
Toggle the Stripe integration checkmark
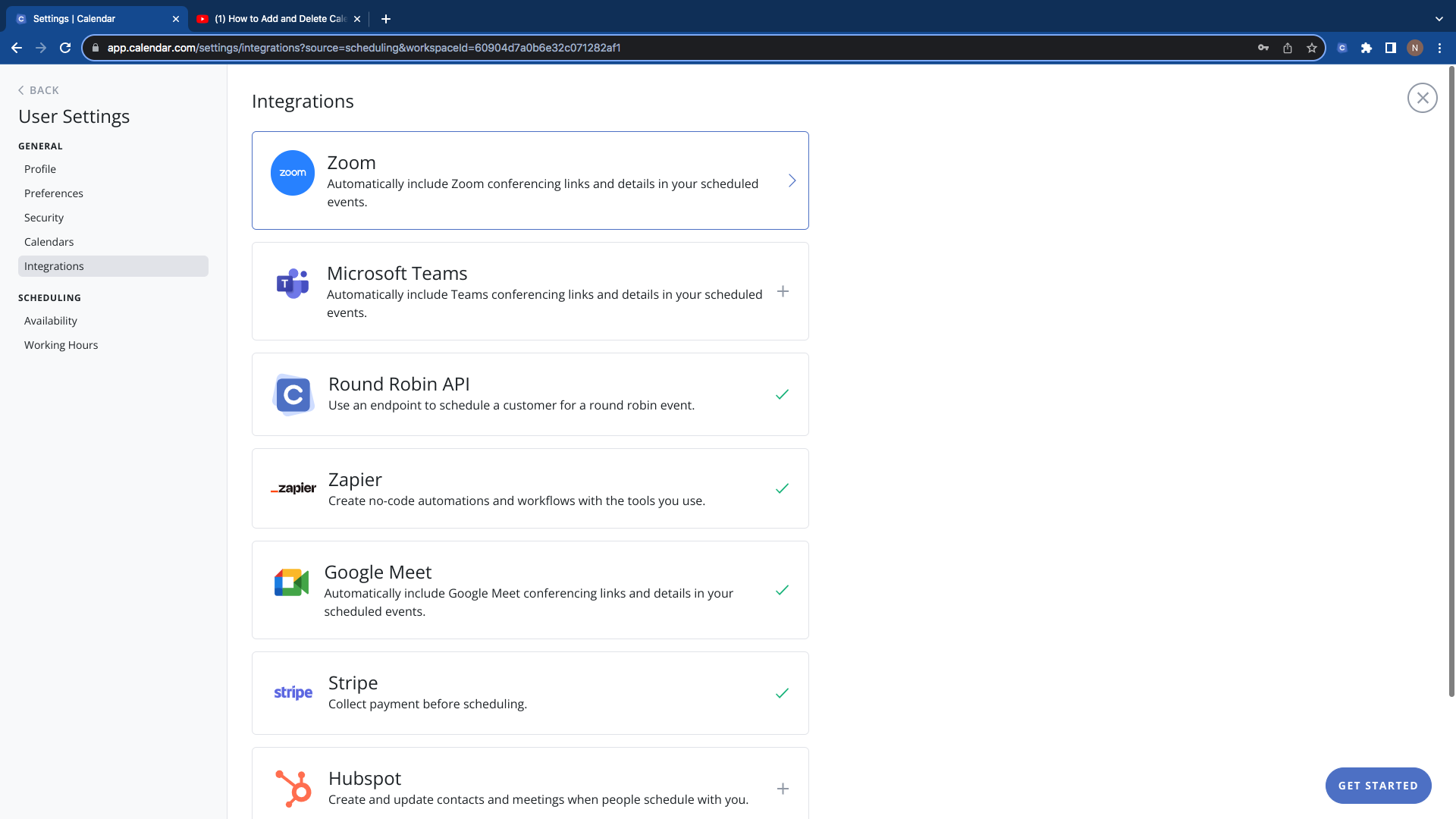tap(783, 693)
